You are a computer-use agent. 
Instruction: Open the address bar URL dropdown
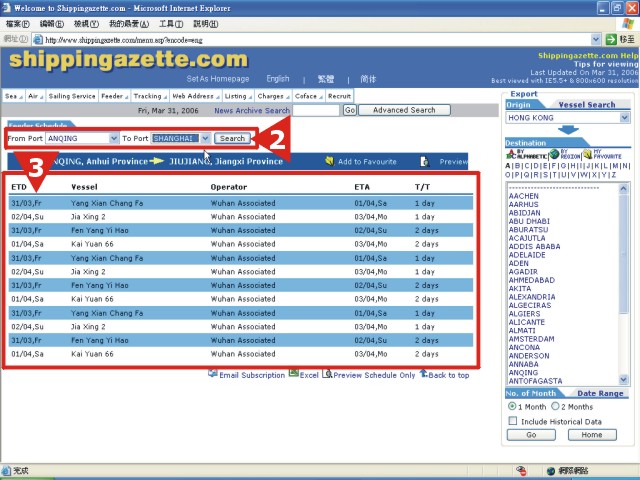596,40
